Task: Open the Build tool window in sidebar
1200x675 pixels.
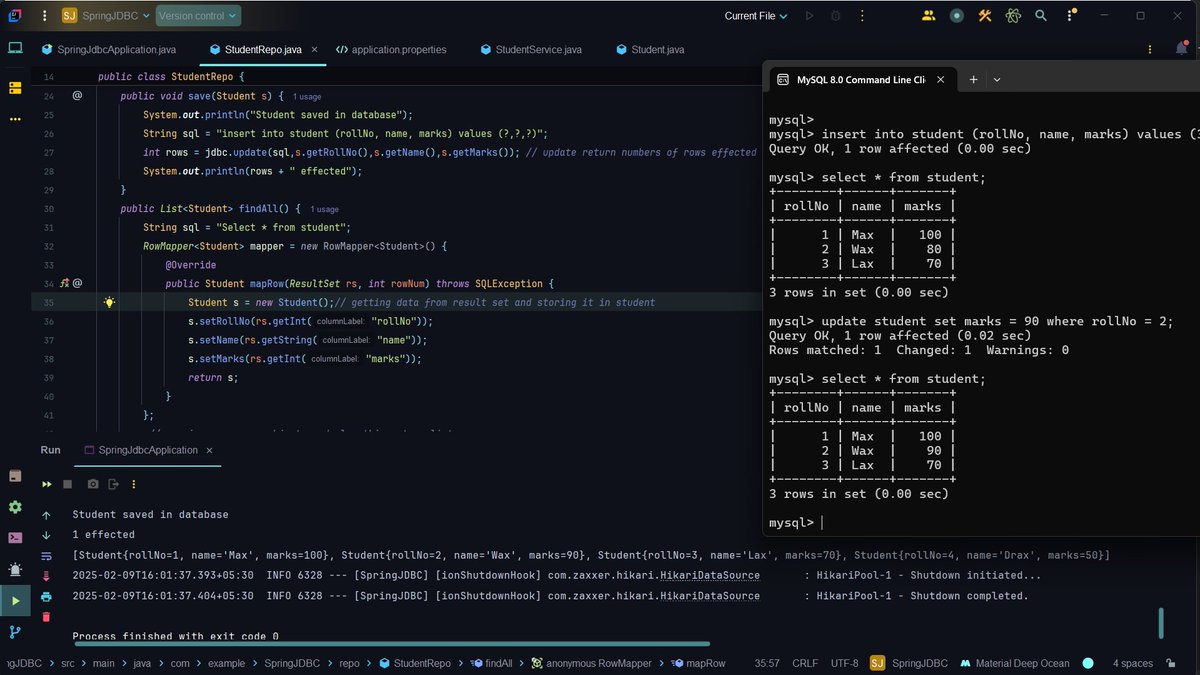Action: (x=15, y=476)
